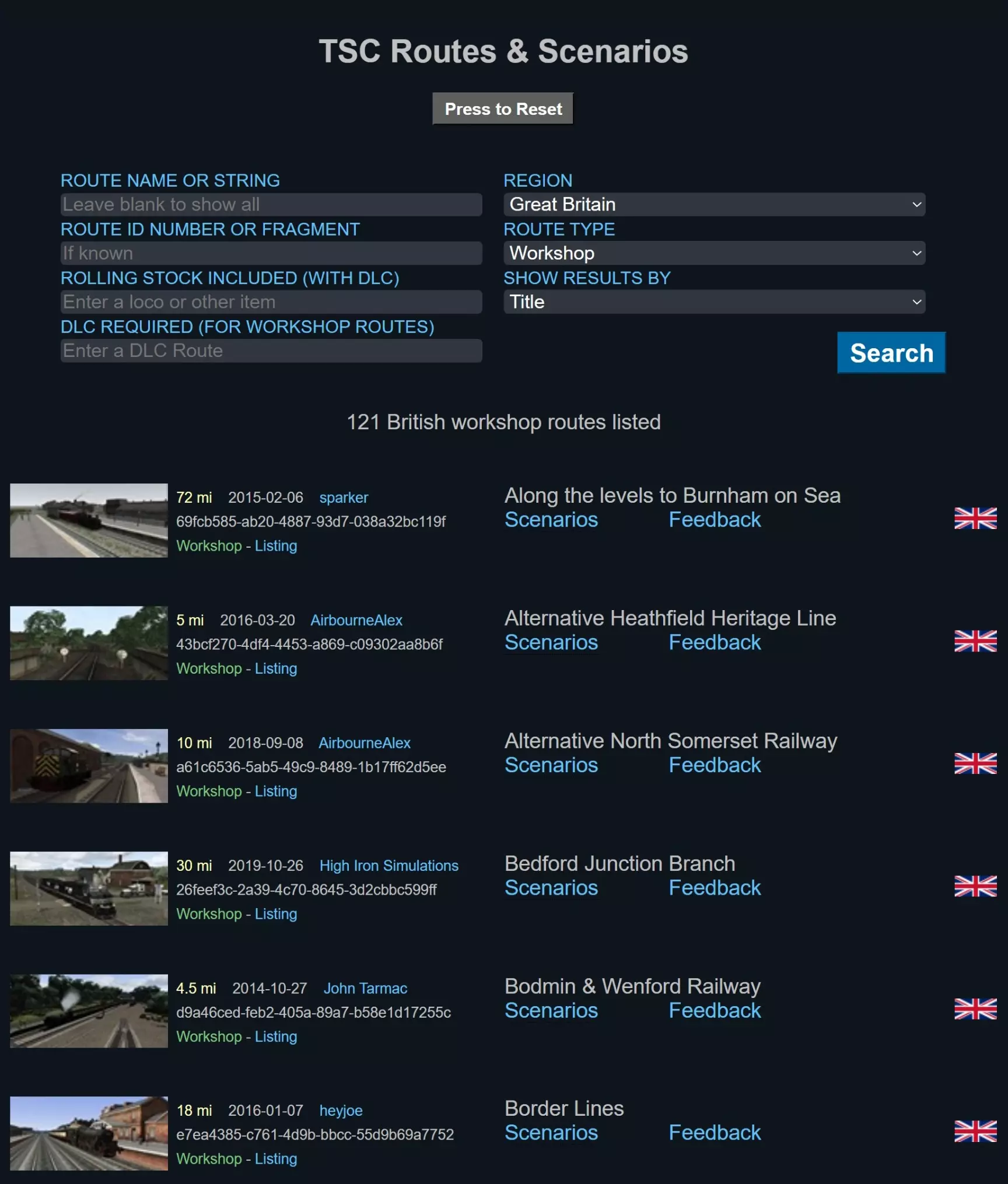This screenshot has height=1184, width=1008.
Task: Click the UK flag beside Alternative Heathfield Heritage Line
Action: tap(975, 641)
